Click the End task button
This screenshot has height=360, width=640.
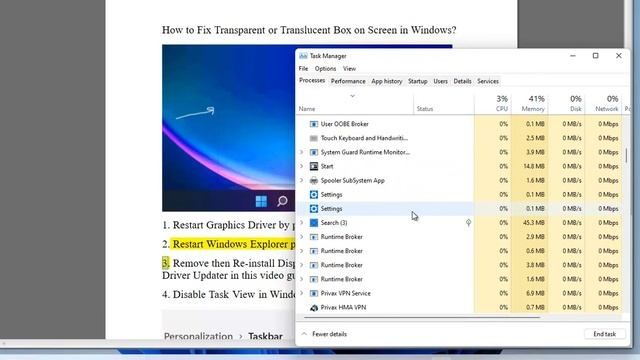coord(604,334)
